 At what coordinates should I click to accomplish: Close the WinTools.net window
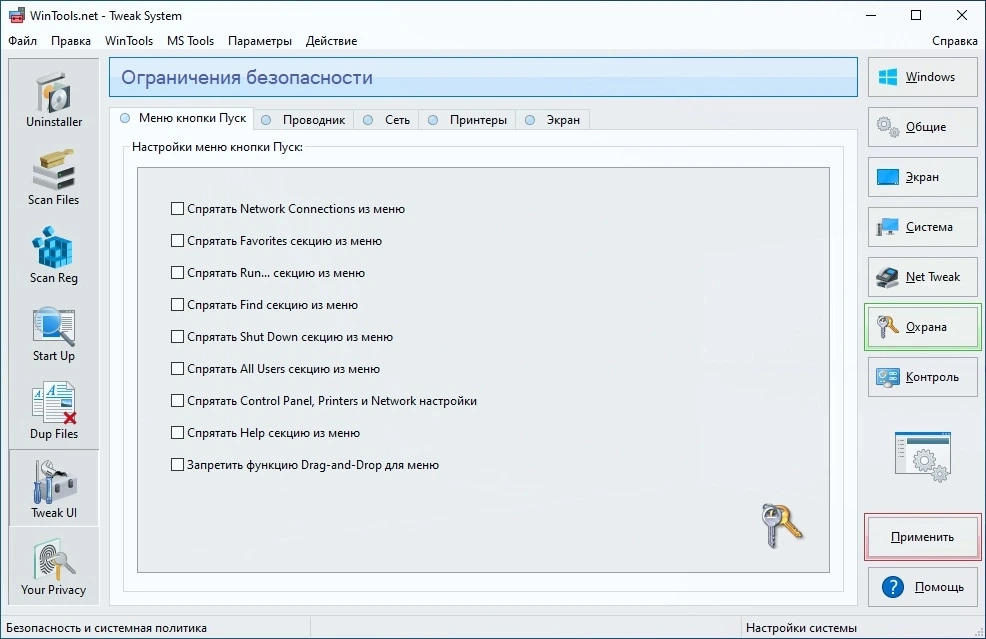(961, 16)
